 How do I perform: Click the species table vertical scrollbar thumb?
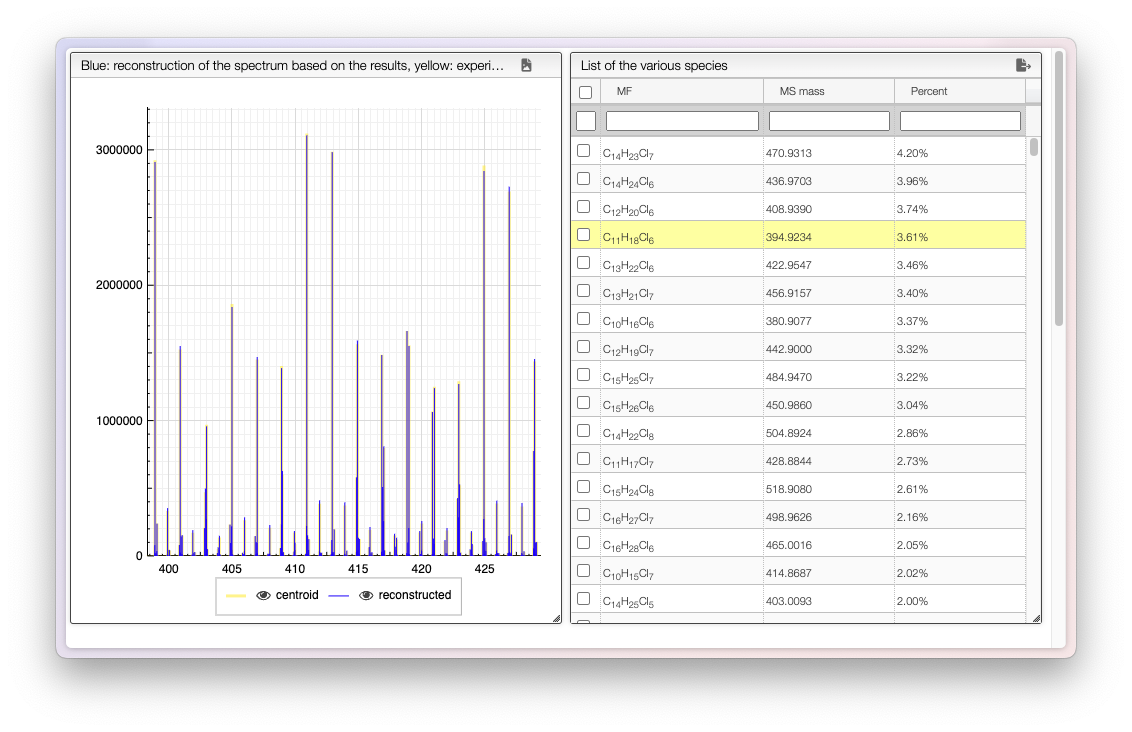pyautogui.click(x=1034, y=147)
